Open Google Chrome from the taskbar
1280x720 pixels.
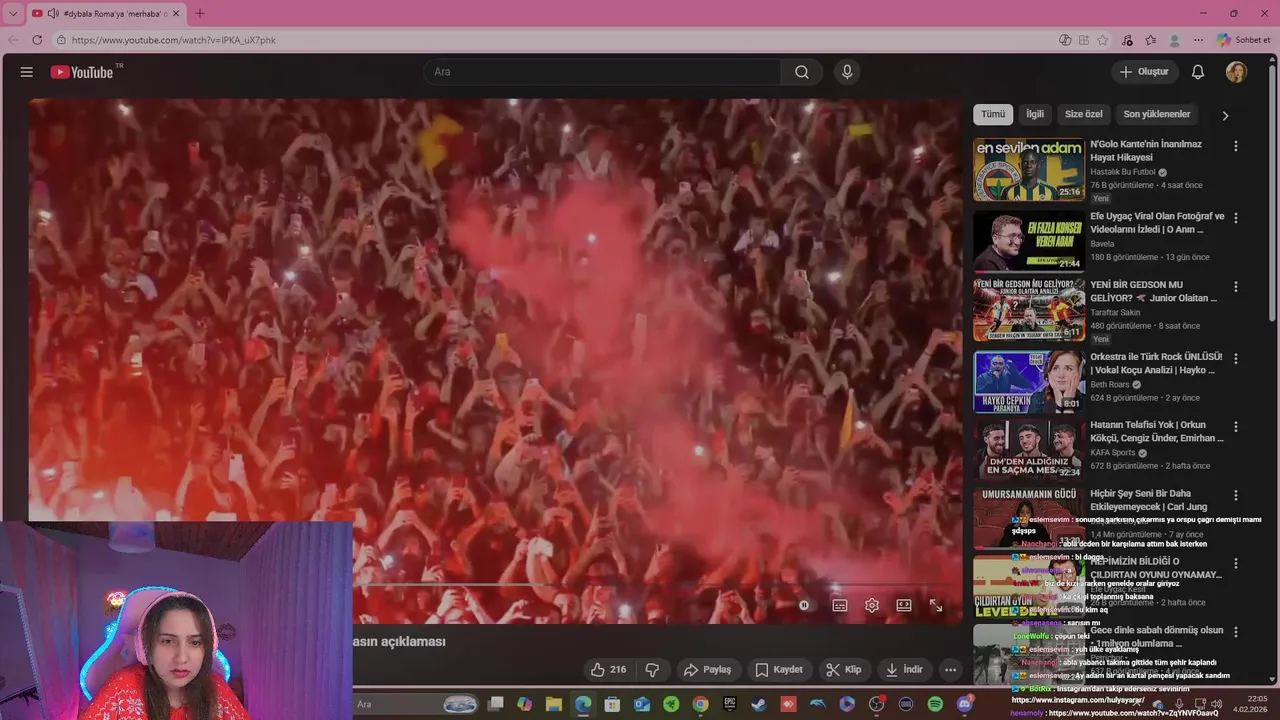pyautogui.click(x=701, y=704)
